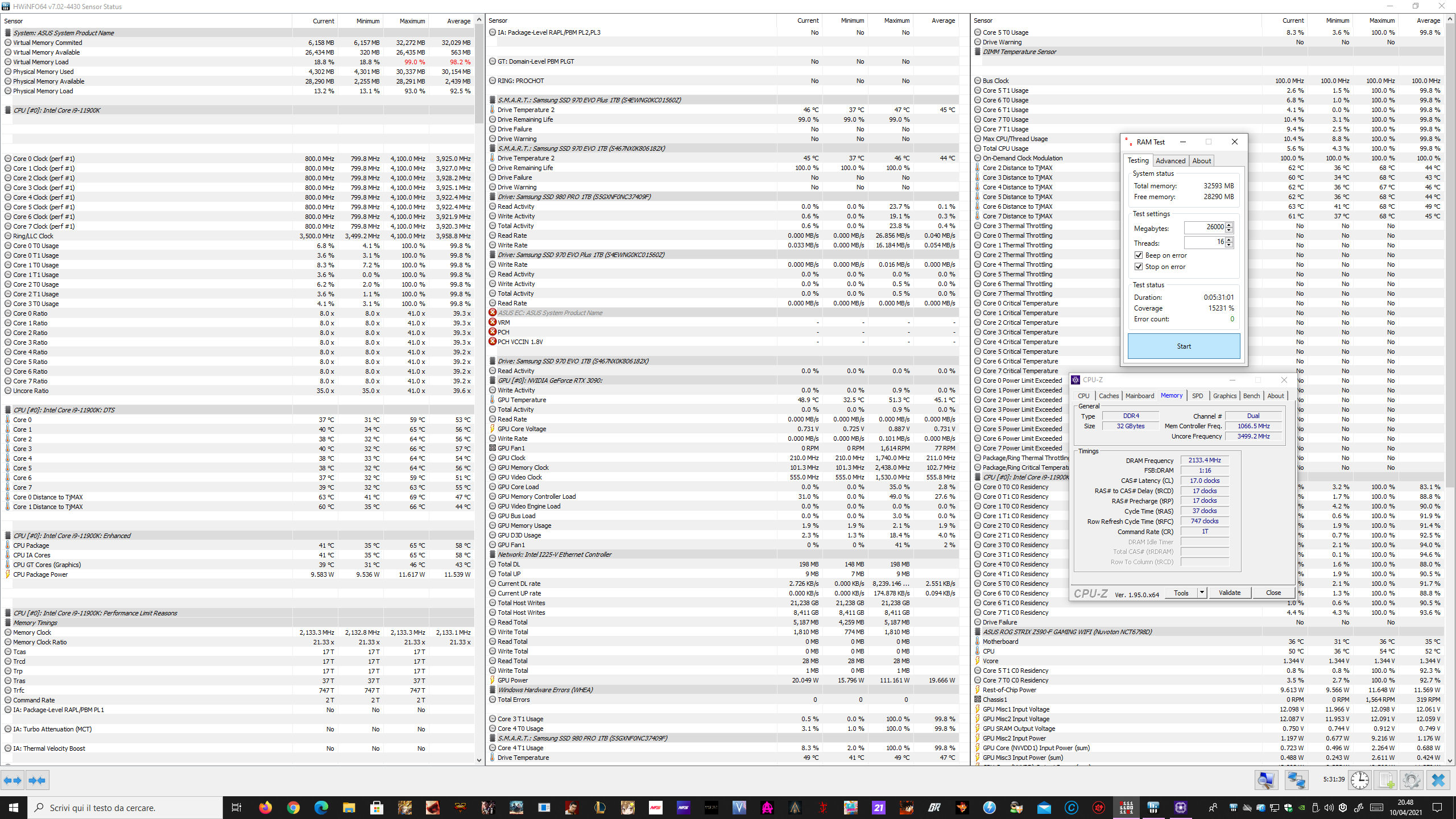Click the blue X close sensors icon
This screenshot has height=819, width=1456.
(x=1438, y=780)
